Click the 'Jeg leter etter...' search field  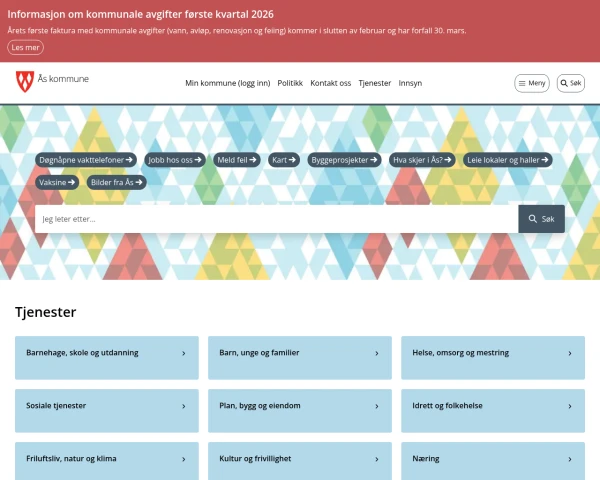(276, 219)
